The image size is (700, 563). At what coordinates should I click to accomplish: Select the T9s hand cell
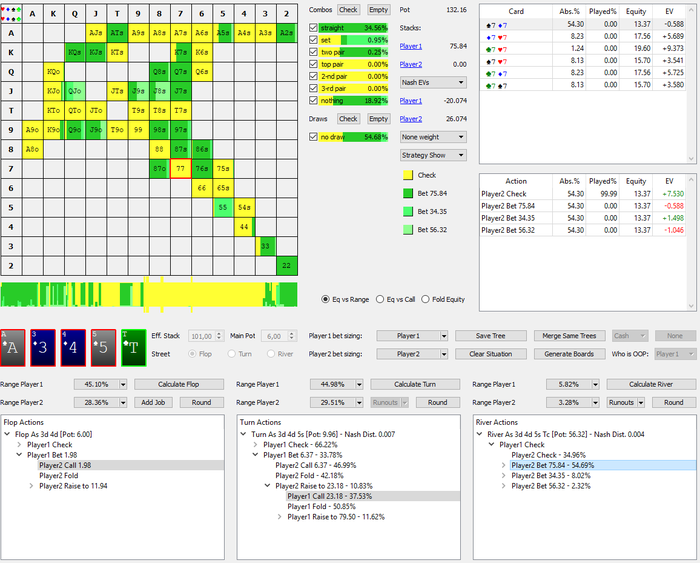[138, 110]
